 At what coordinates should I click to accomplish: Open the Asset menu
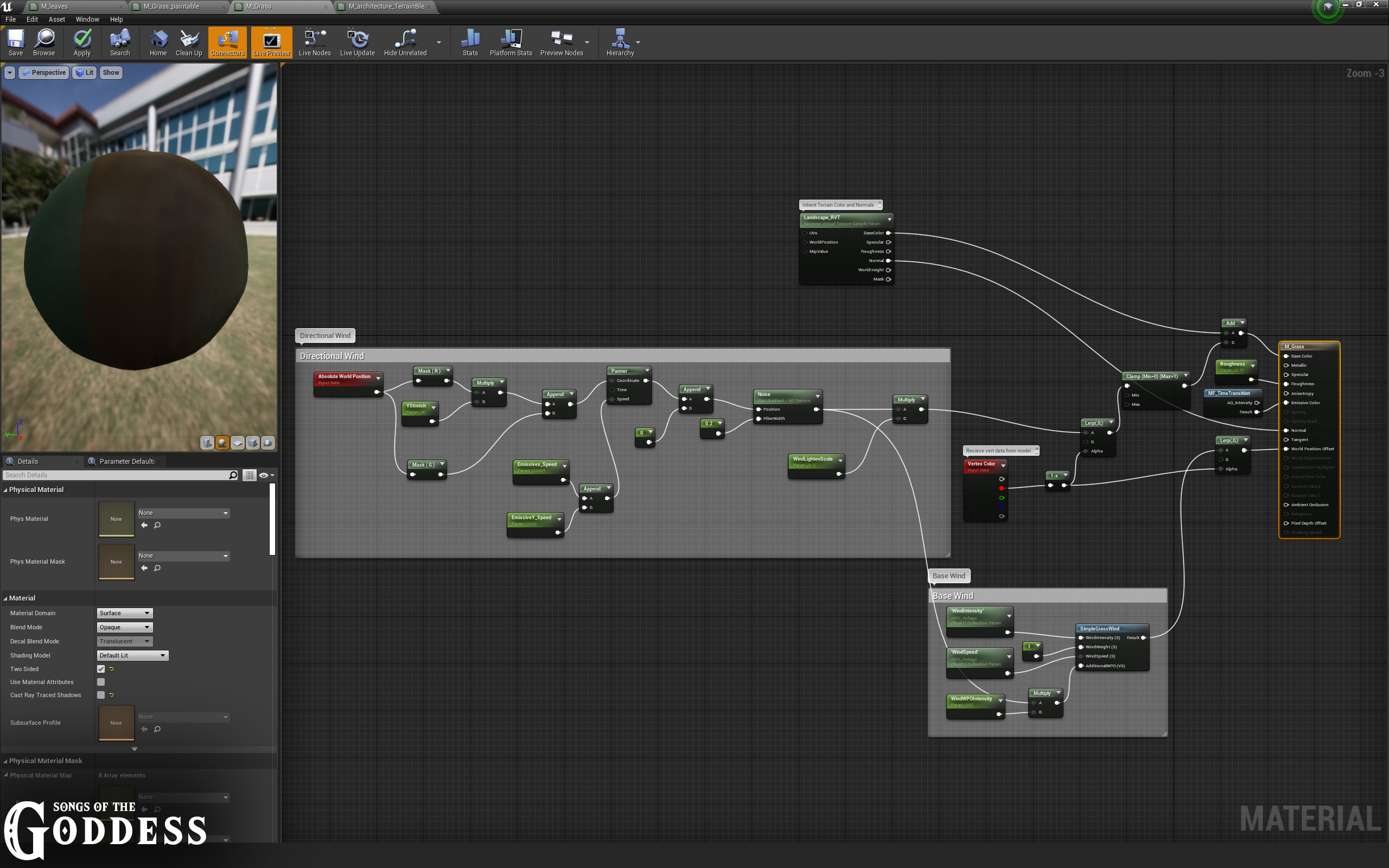click(x=56, y=19)
